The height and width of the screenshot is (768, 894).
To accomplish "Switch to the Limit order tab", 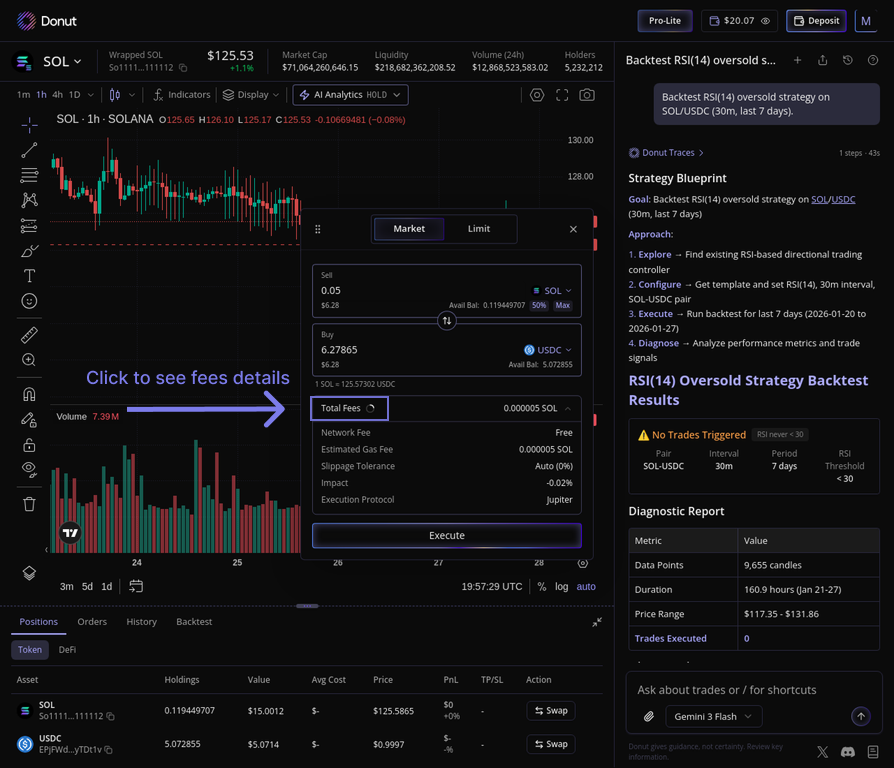I will click(479, 228).
